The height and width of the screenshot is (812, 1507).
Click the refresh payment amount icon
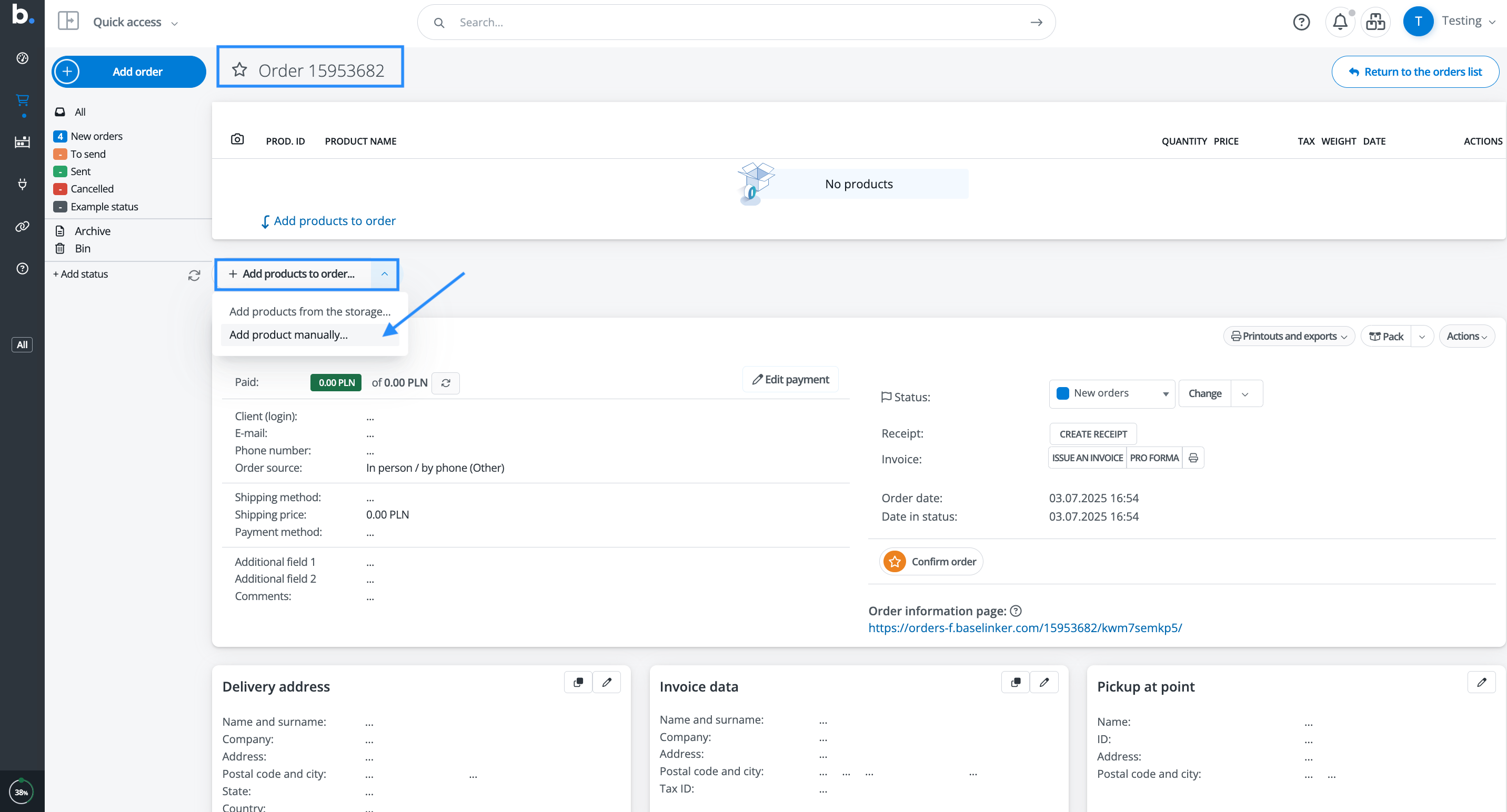coord(446,383)
